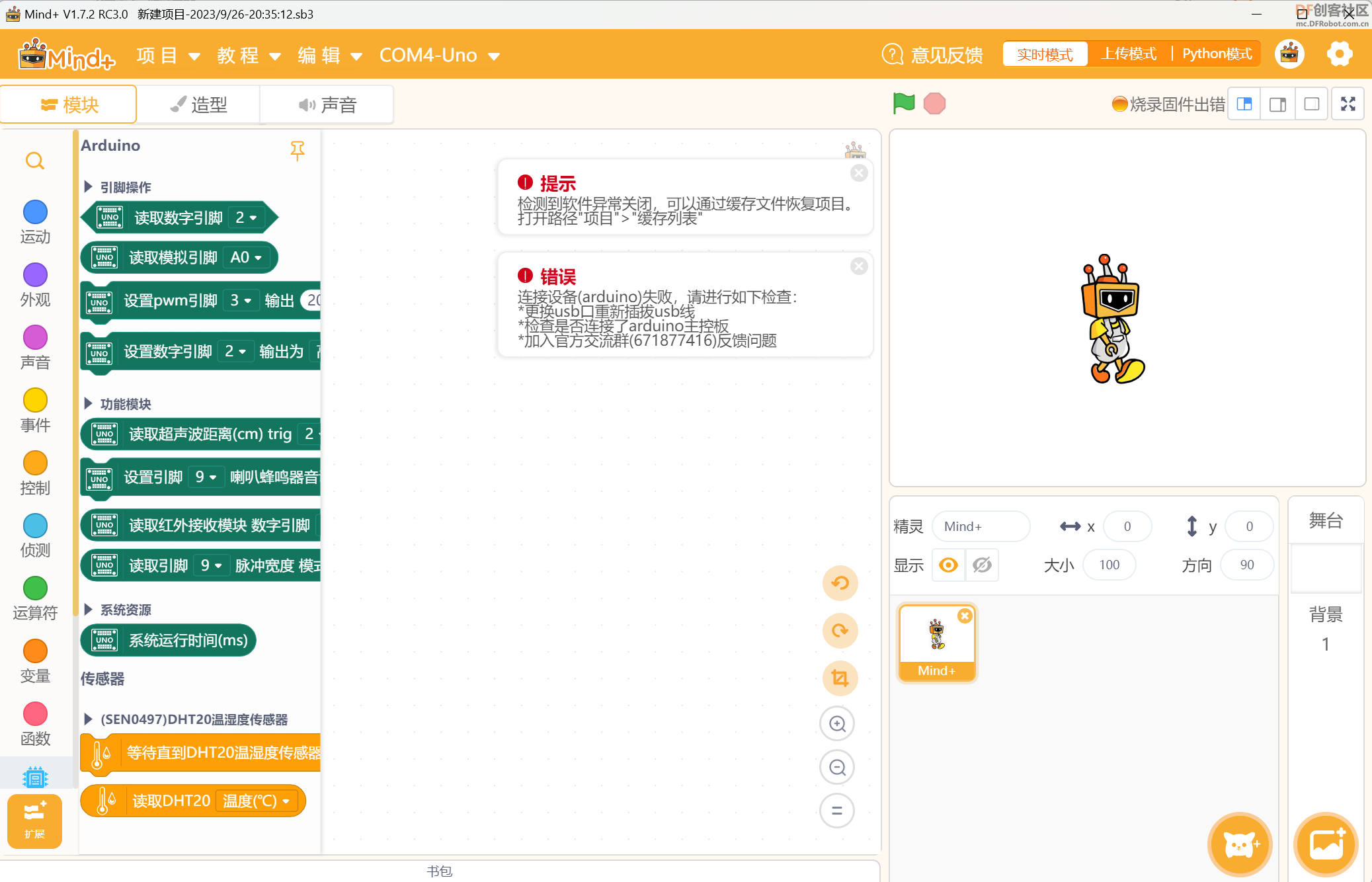The height and width of the screenshot is (882, 1372).
Task: Open digital pin 2 dropdown in 读取数字引脚
Action: point(246,218)
